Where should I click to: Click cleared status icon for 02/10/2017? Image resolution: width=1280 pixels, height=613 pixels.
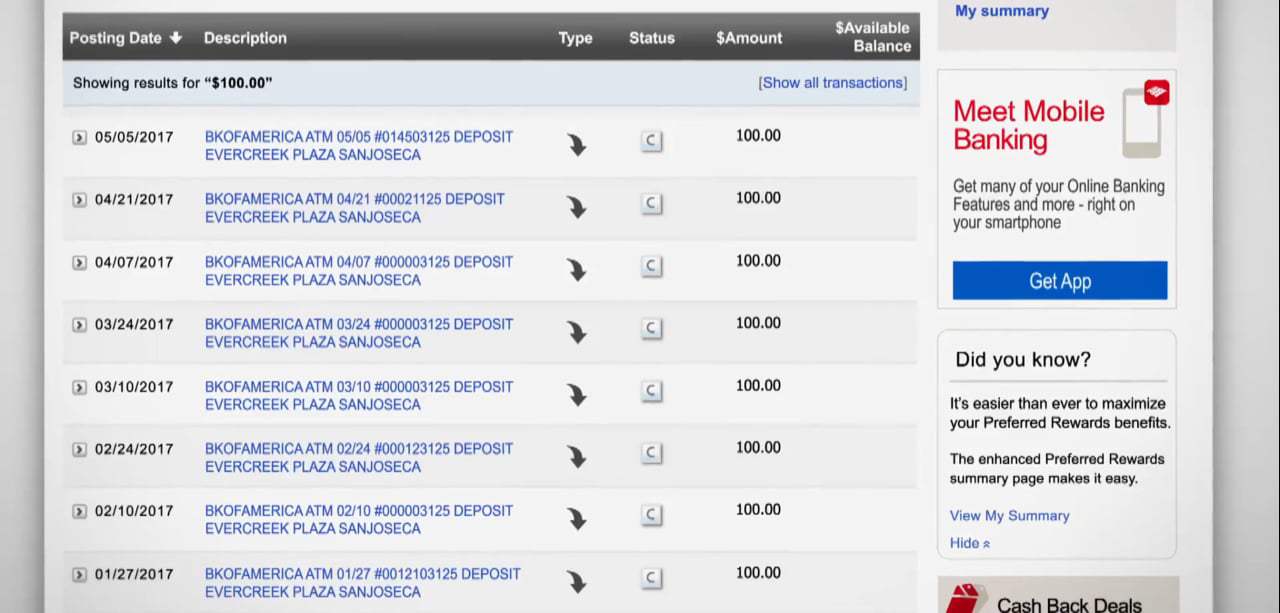point(651,515)
